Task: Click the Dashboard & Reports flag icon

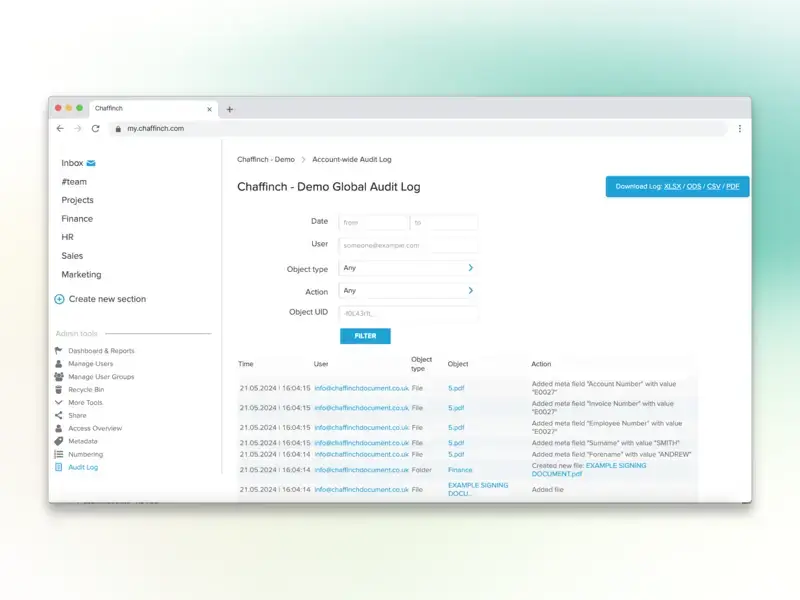Action: pyautogui.click(x=59, y=351)
